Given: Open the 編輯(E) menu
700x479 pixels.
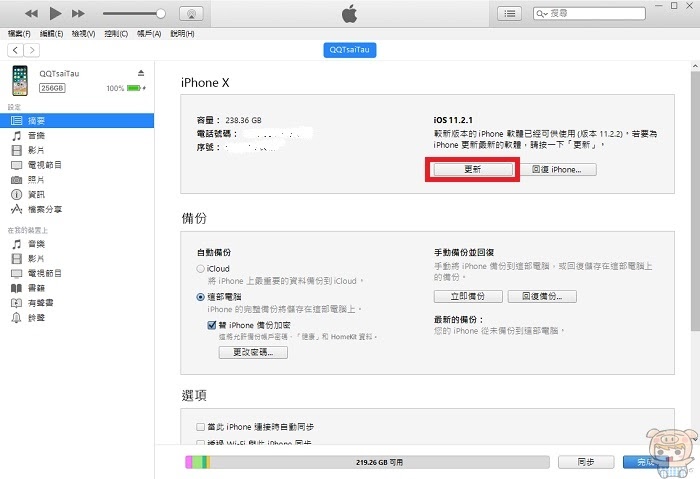Looking at the screenshot, I should (51, 33).
